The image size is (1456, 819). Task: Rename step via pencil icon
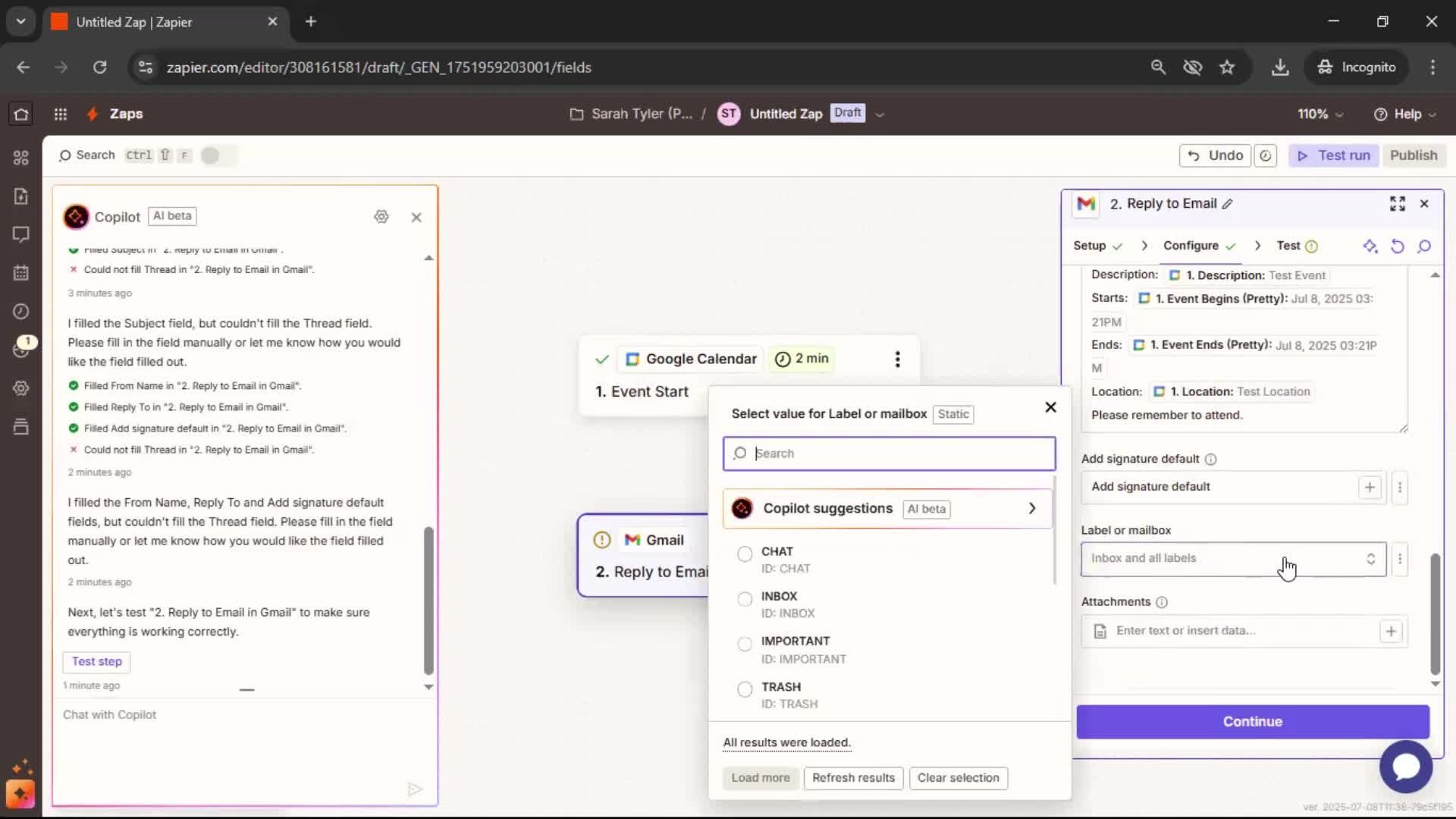tap(1228, 204)
